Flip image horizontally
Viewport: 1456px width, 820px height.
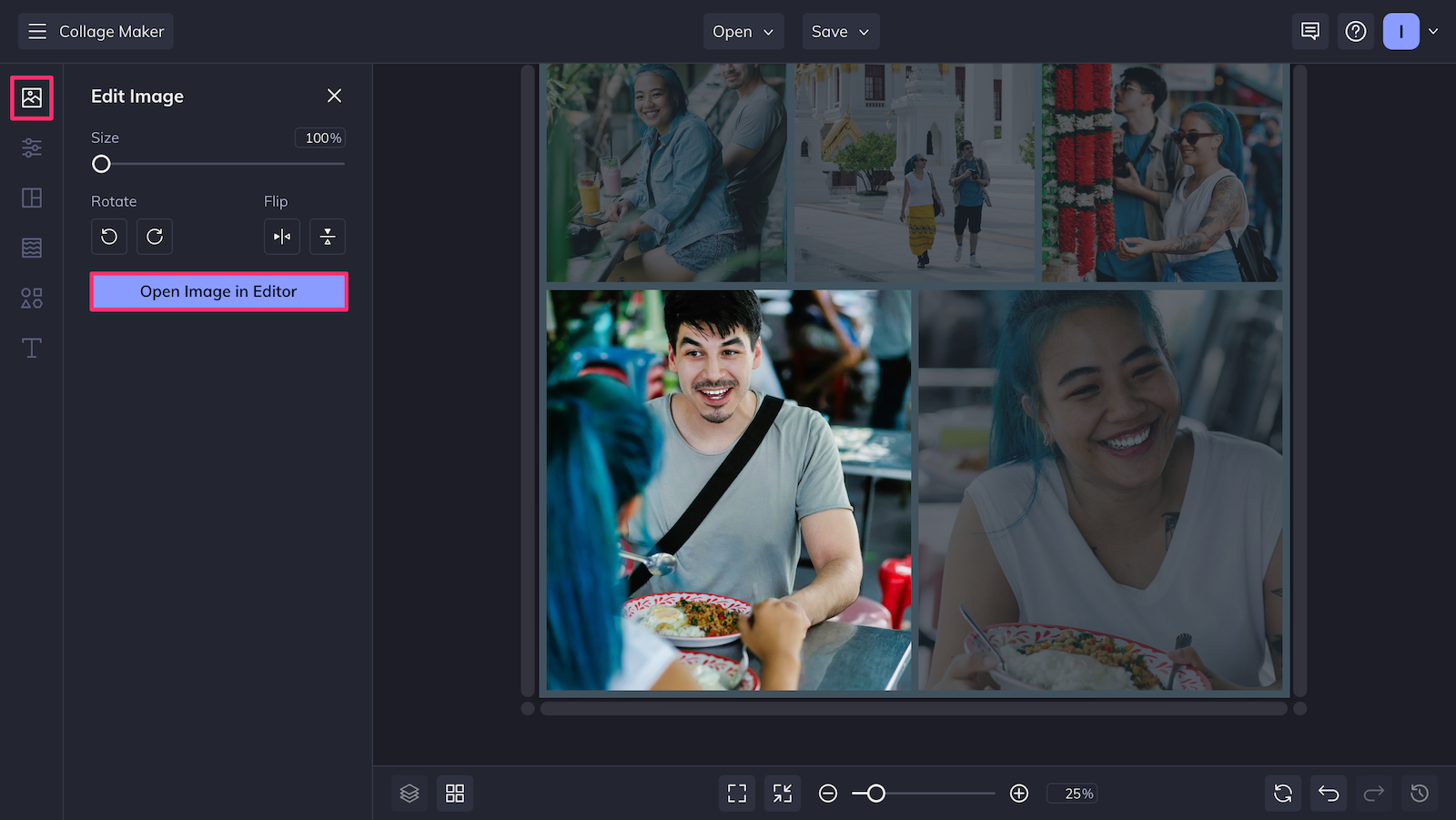(282, 237)
